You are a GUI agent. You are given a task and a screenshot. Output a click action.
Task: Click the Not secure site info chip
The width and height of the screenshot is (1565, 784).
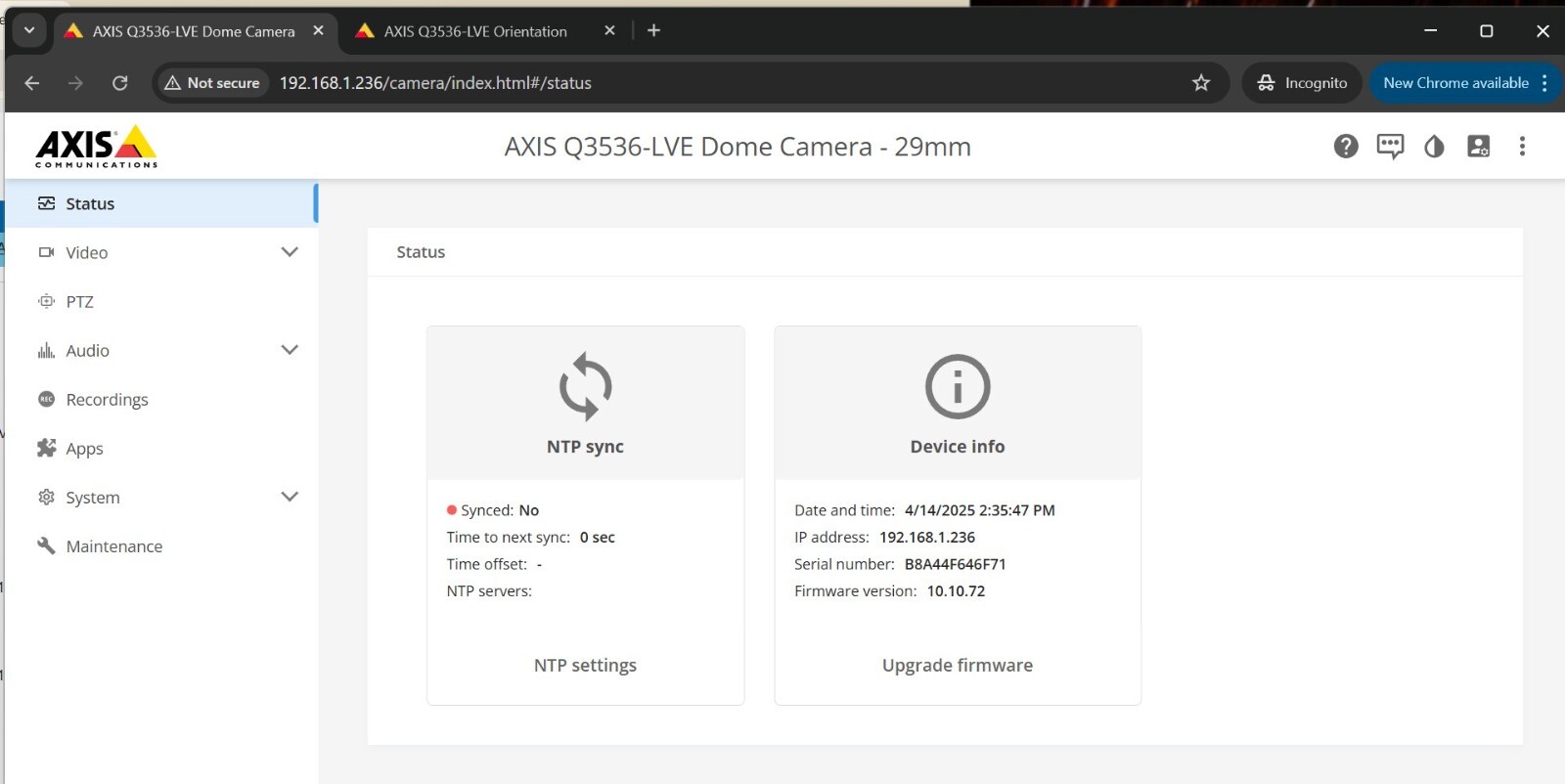pyautogui.click(x=212, y=83)
